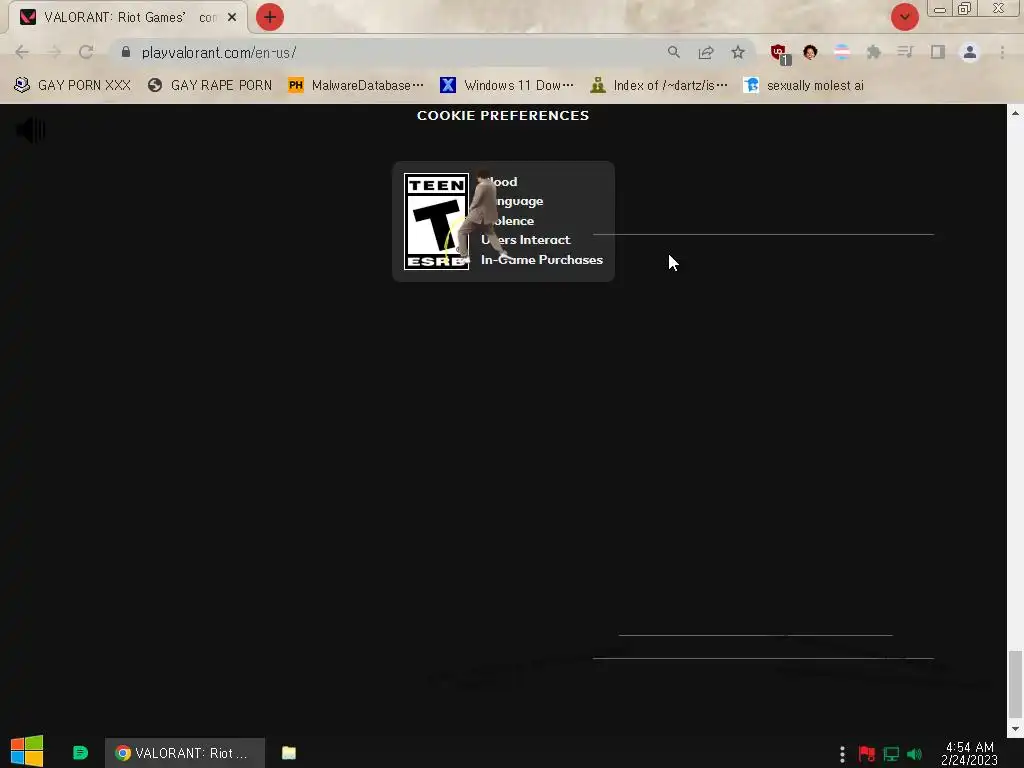Click the page scrollbar down arrow

point(1015,729)
